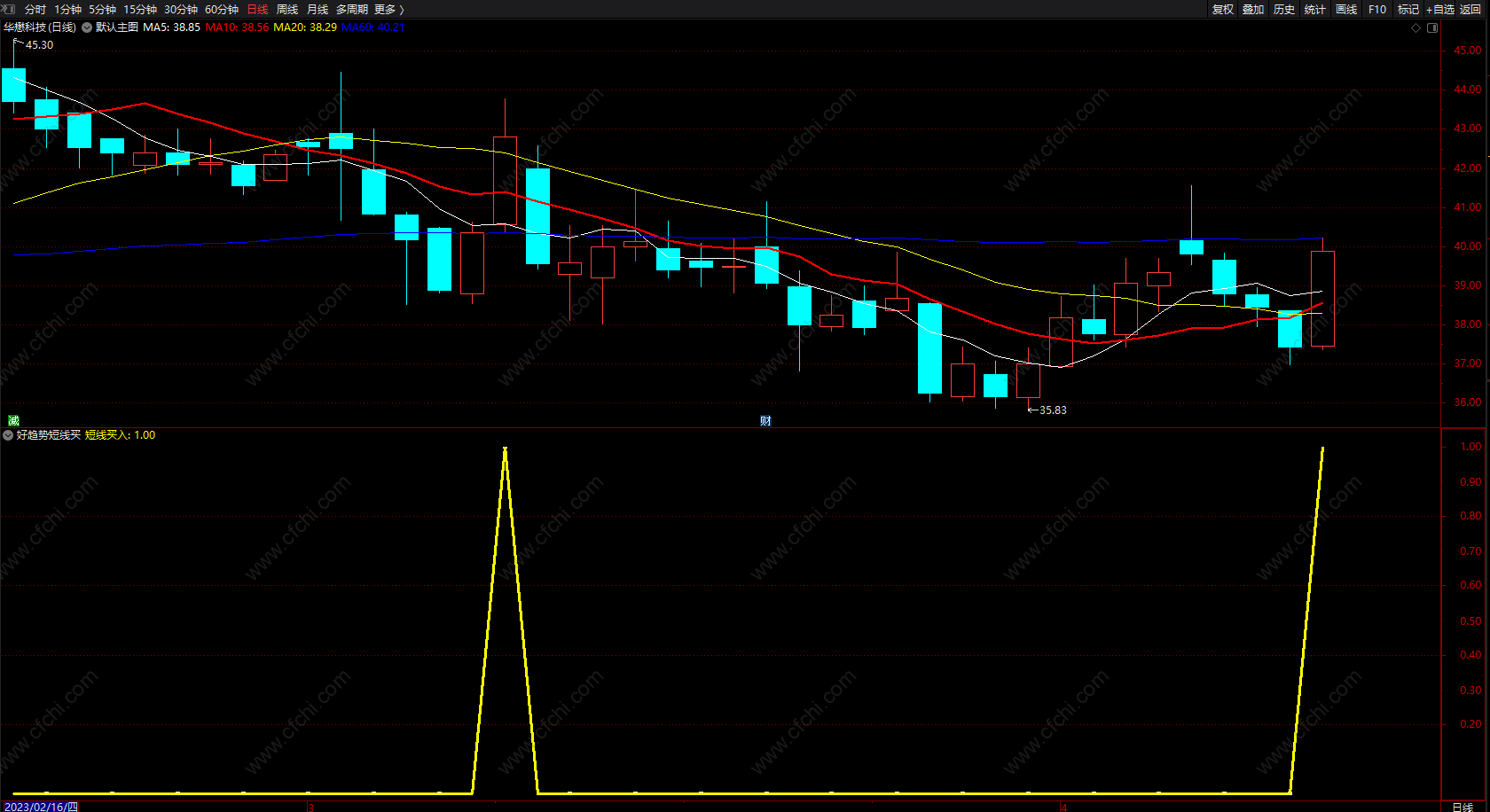Select the 5分钟 period tab
1490x812 pixels.
pyautogui.click(x=102, y=9)
